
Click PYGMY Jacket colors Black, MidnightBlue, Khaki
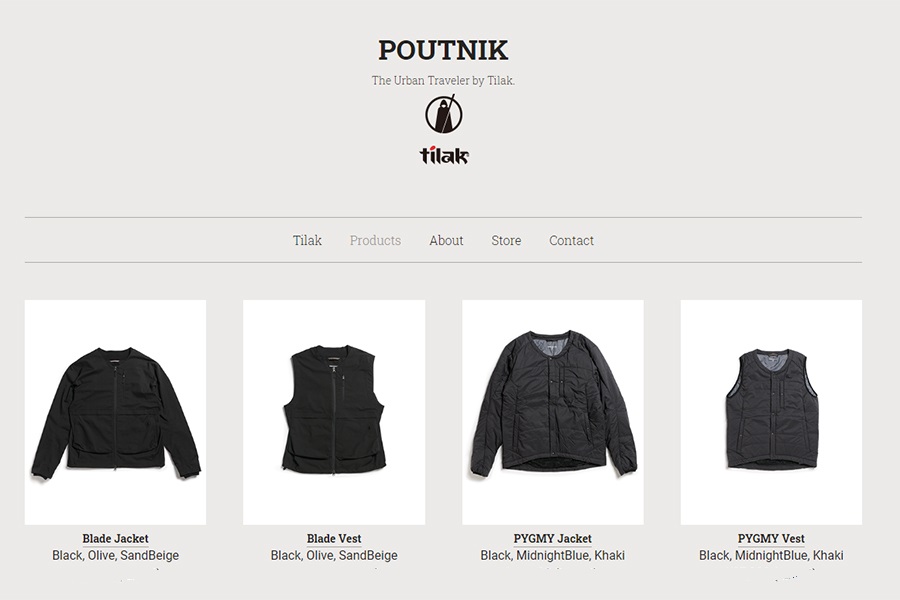[553, 555]
